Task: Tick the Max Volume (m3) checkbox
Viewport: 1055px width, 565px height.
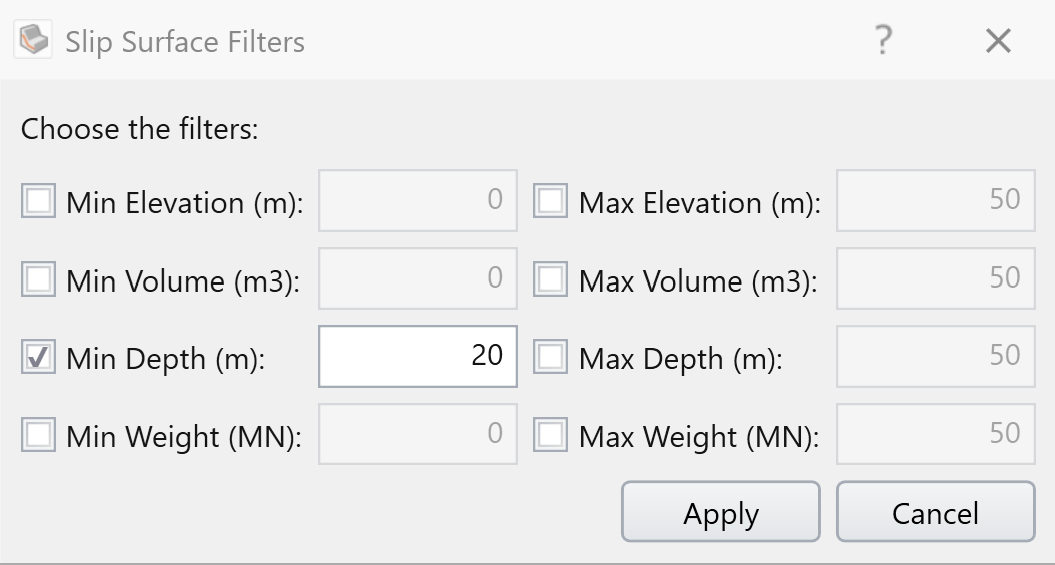Action: (x=550, y=278)
